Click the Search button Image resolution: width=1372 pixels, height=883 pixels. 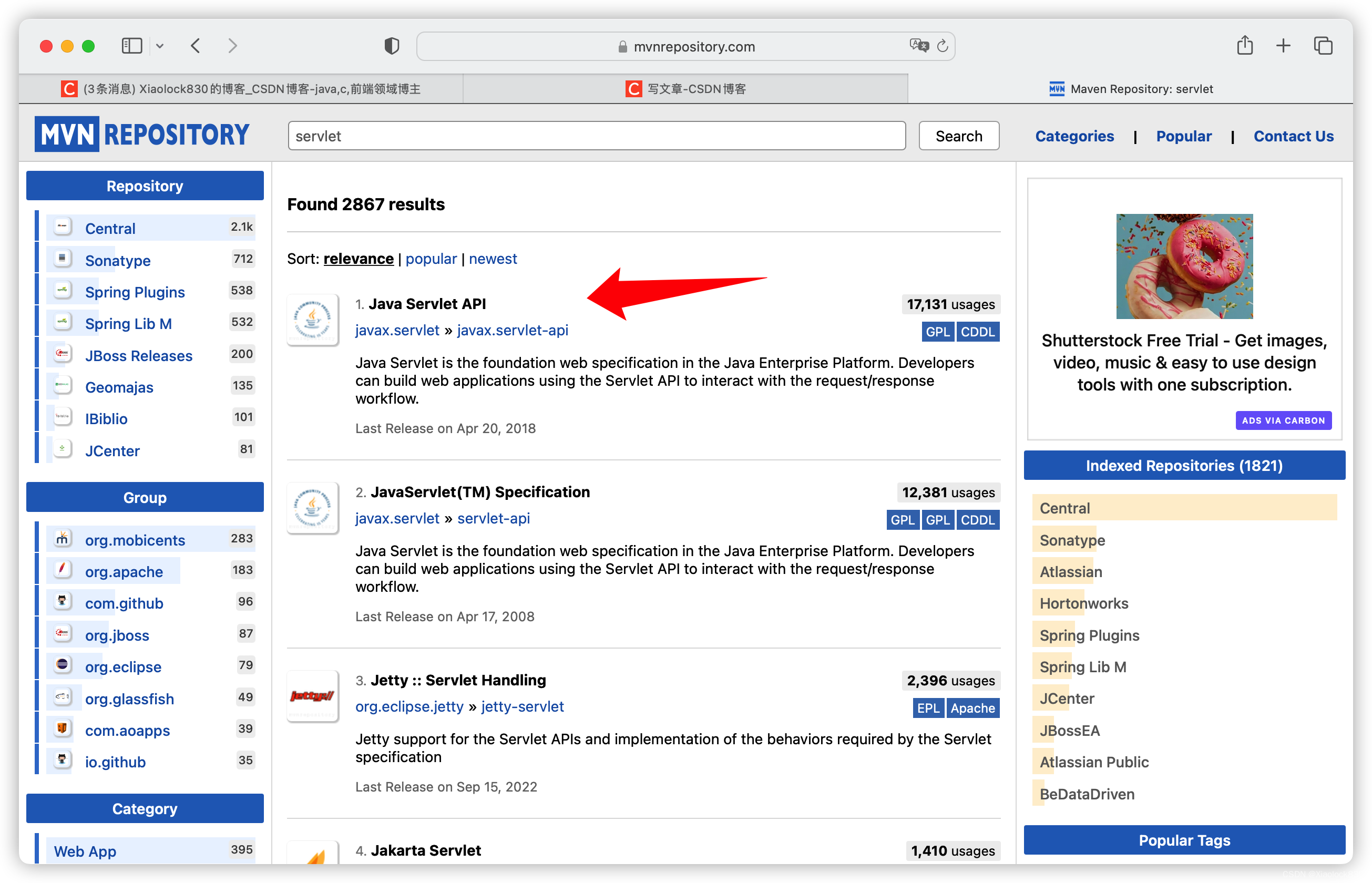(x=958, y=136)
